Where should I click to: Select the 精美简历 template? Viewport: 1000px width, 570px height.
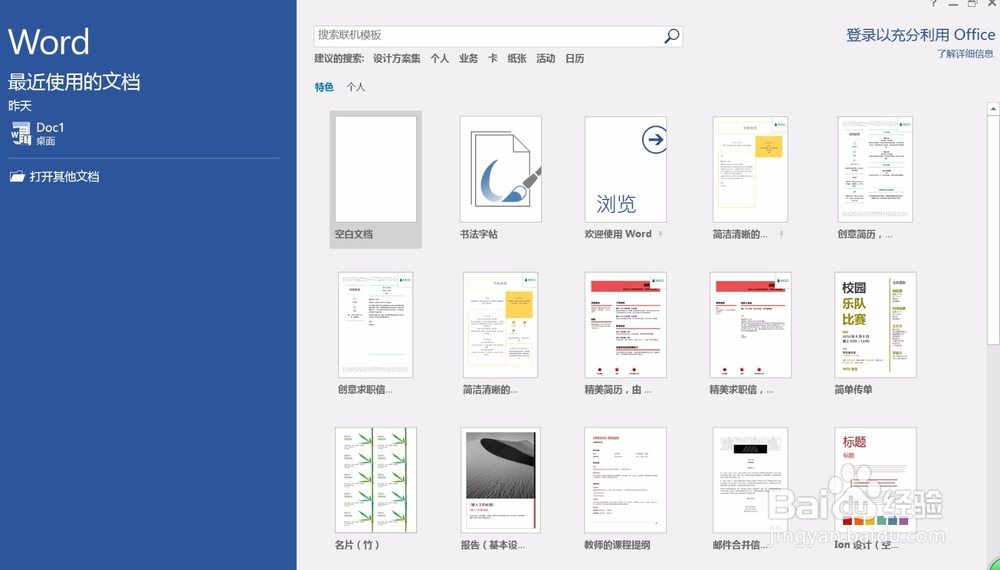point(626,325)
